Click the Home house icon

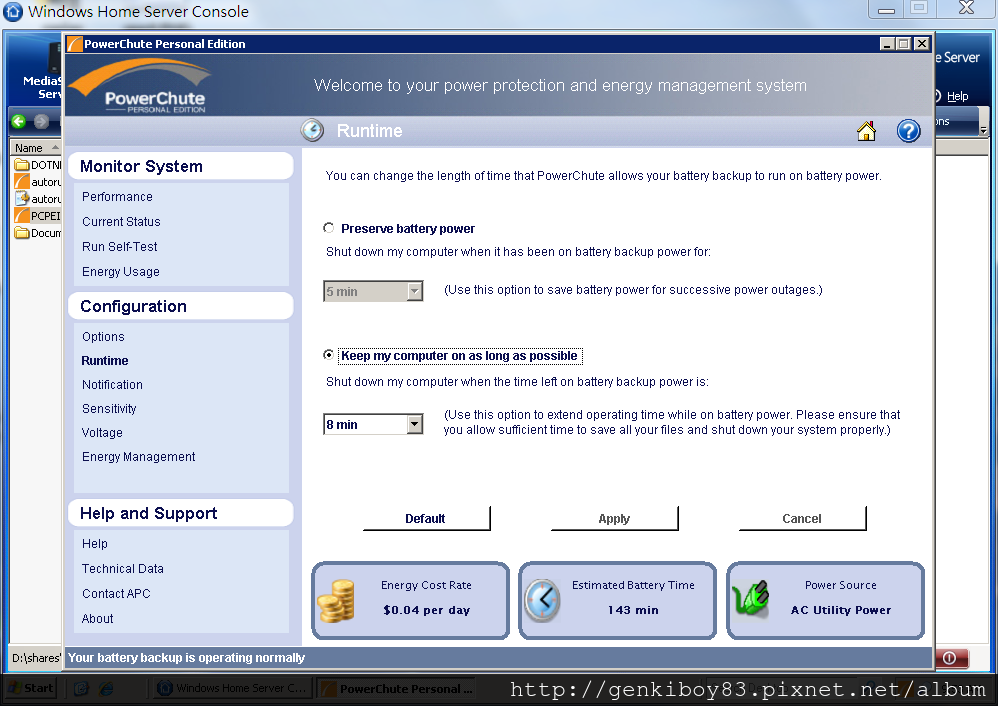pyautogui.click(x=866, y=131)
